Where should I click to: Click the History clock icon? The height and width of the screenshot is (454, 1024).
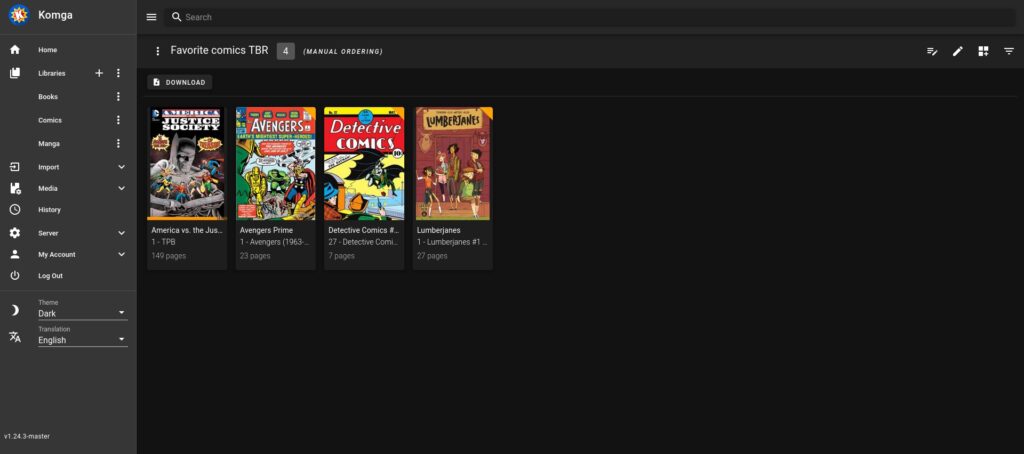pyautogui.click(x=15, y=210)
